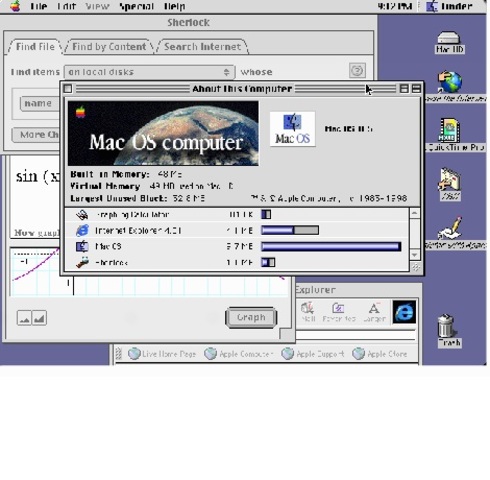Viewport: 490px width, 480px height.
Task: Open the Apple Computer favorite link
Action: point(239,354)
